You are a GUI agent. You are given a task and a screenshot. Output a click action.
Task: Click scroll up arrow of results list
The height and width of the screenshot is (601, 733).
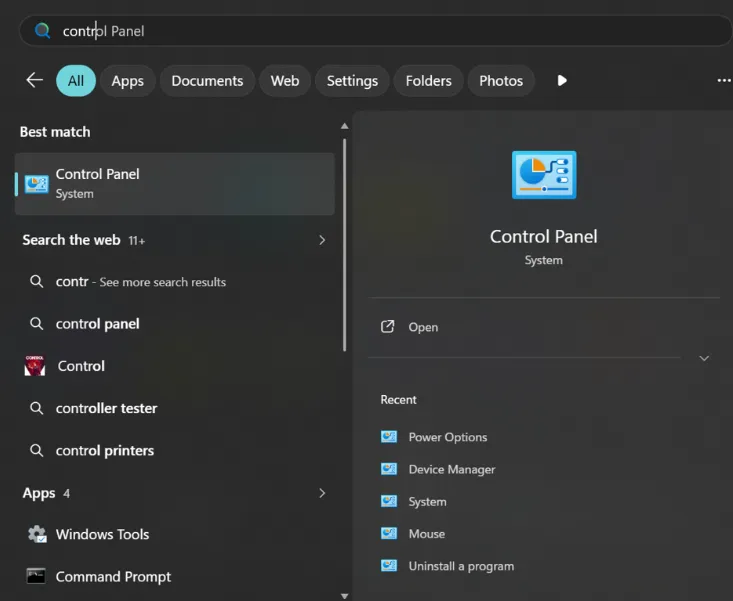pyautogui.click(x=345, y=126)
